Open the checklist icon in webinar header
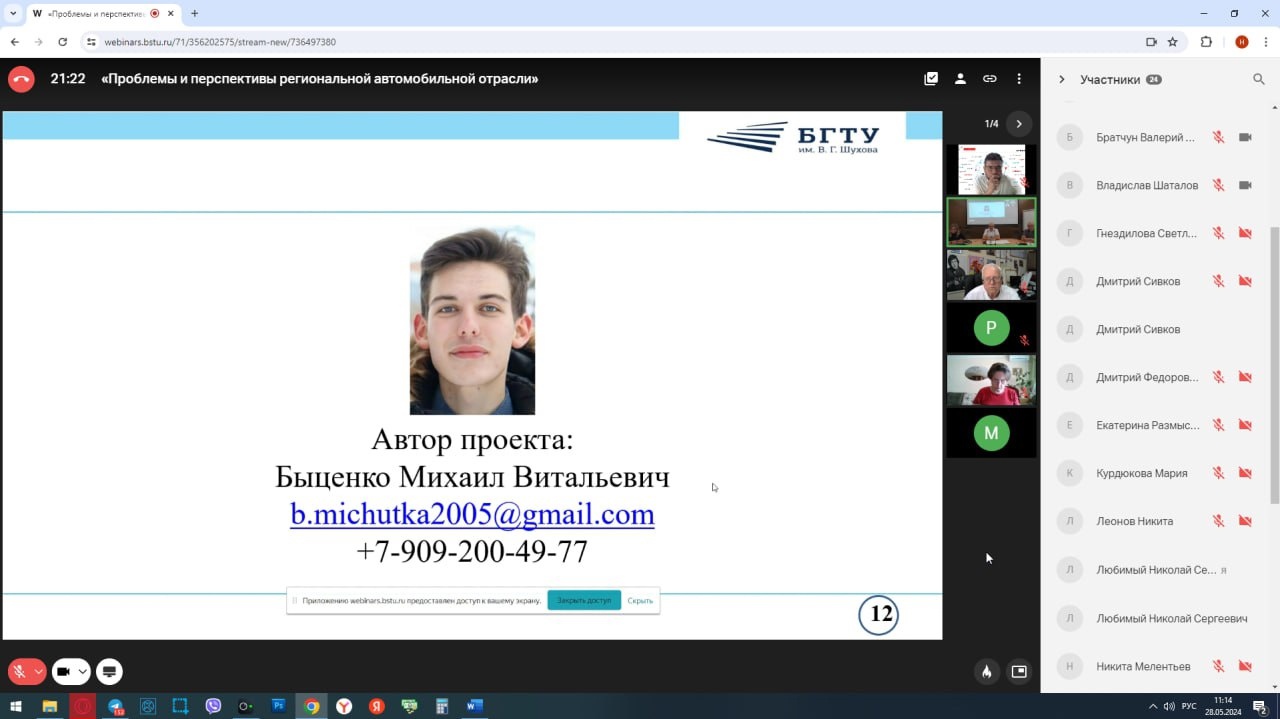1280x719 pixels. (x=931, y=79)
